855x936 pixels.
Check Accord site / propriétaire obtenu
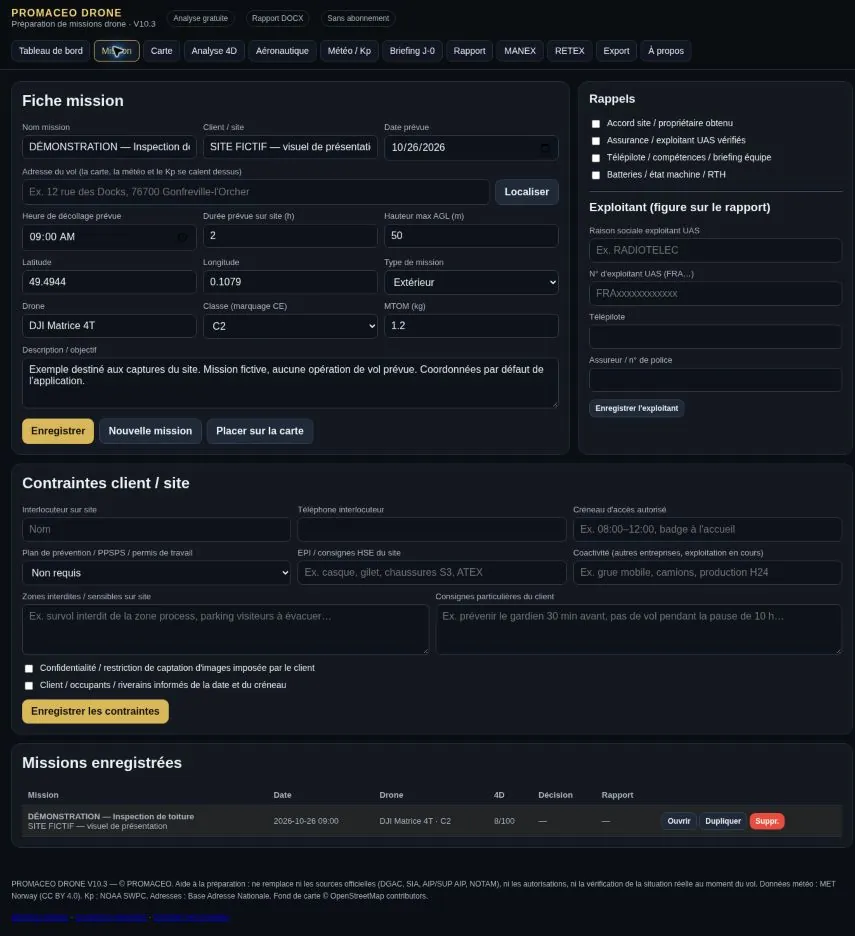pyautogui.click(x=595, y=124)
